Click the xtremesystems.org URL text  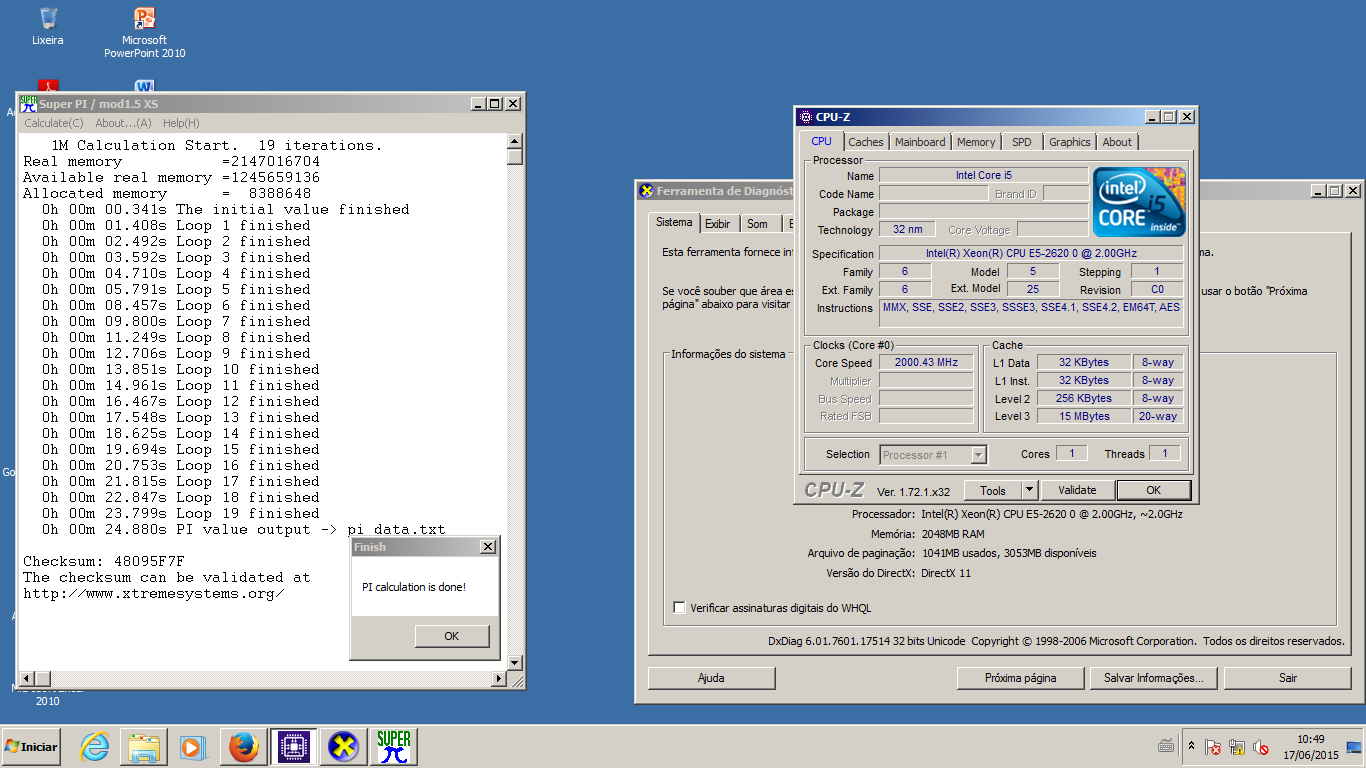click(154, 593)
